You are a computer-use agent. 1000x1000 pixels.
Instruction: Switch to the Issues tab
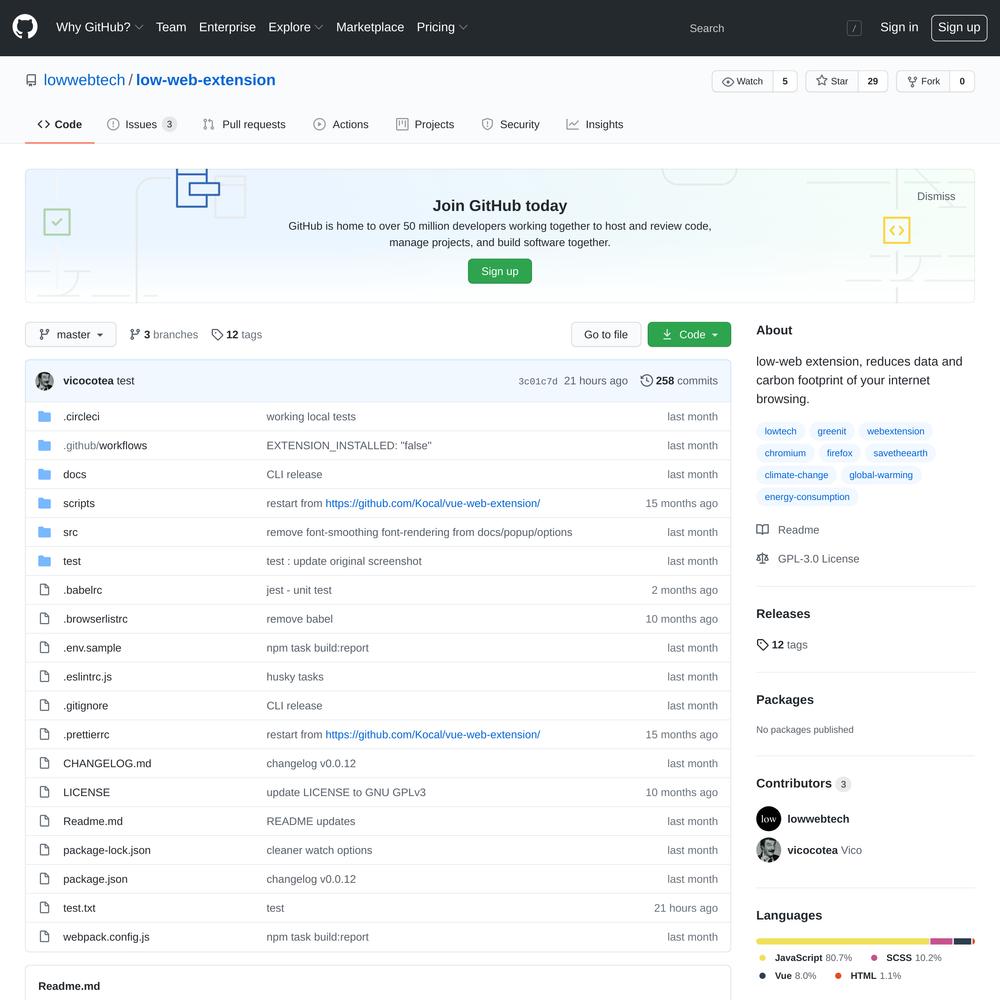(142, 124)
